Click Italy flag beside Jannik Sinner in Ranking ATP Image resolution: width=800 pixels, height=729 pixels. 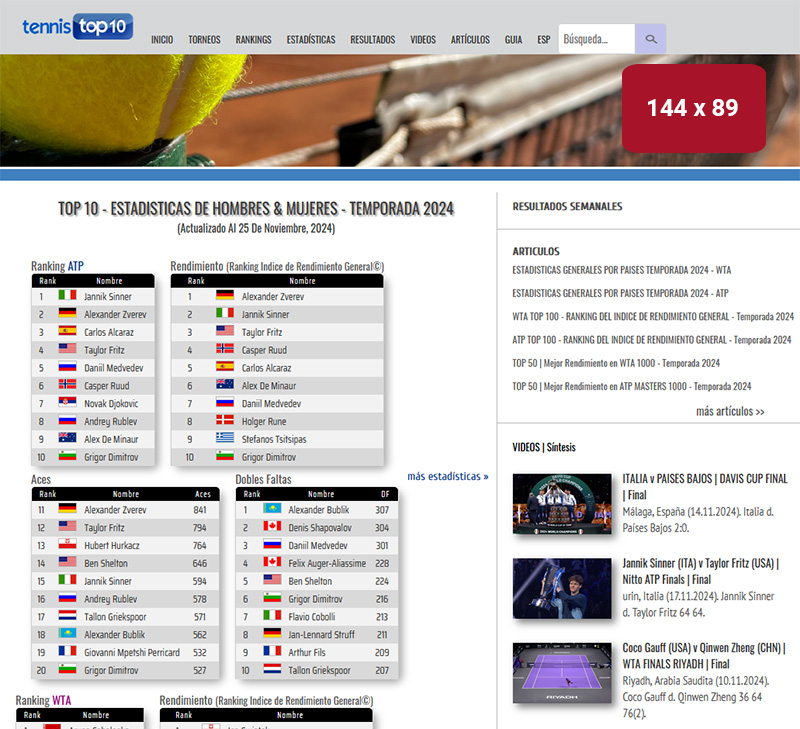pos(67,295)
